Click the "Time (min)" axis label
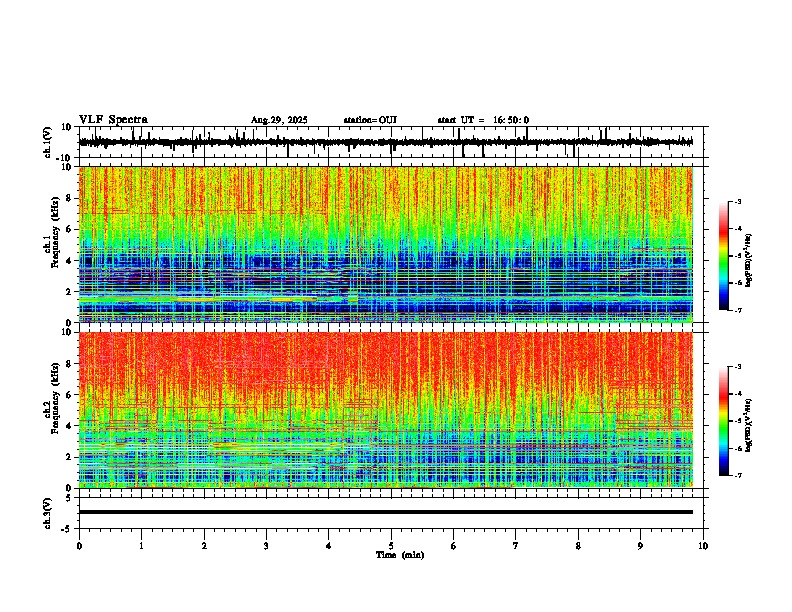792x612 pixels. 400,555
